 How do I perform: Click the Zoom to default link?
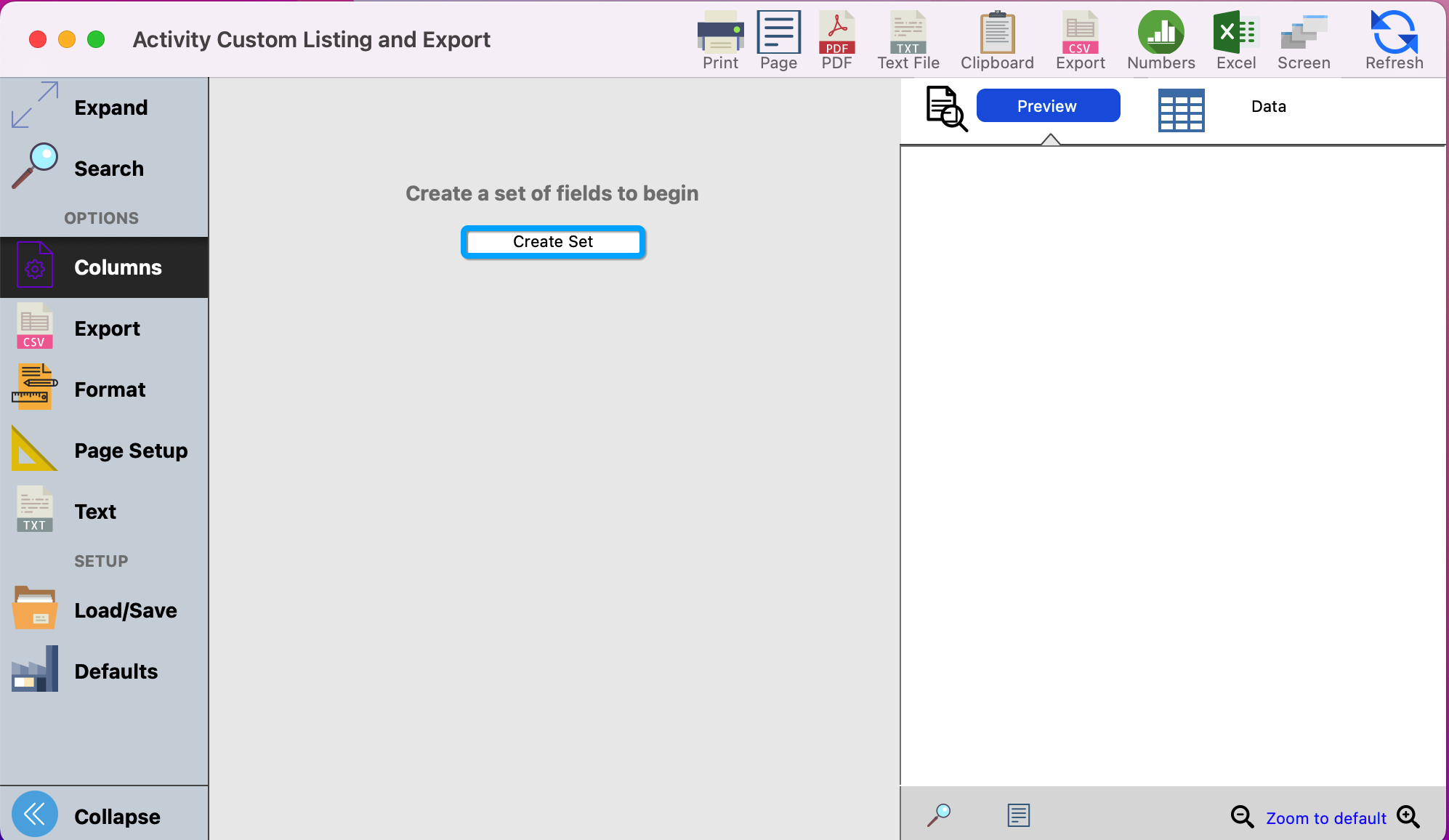(1325, 818)
